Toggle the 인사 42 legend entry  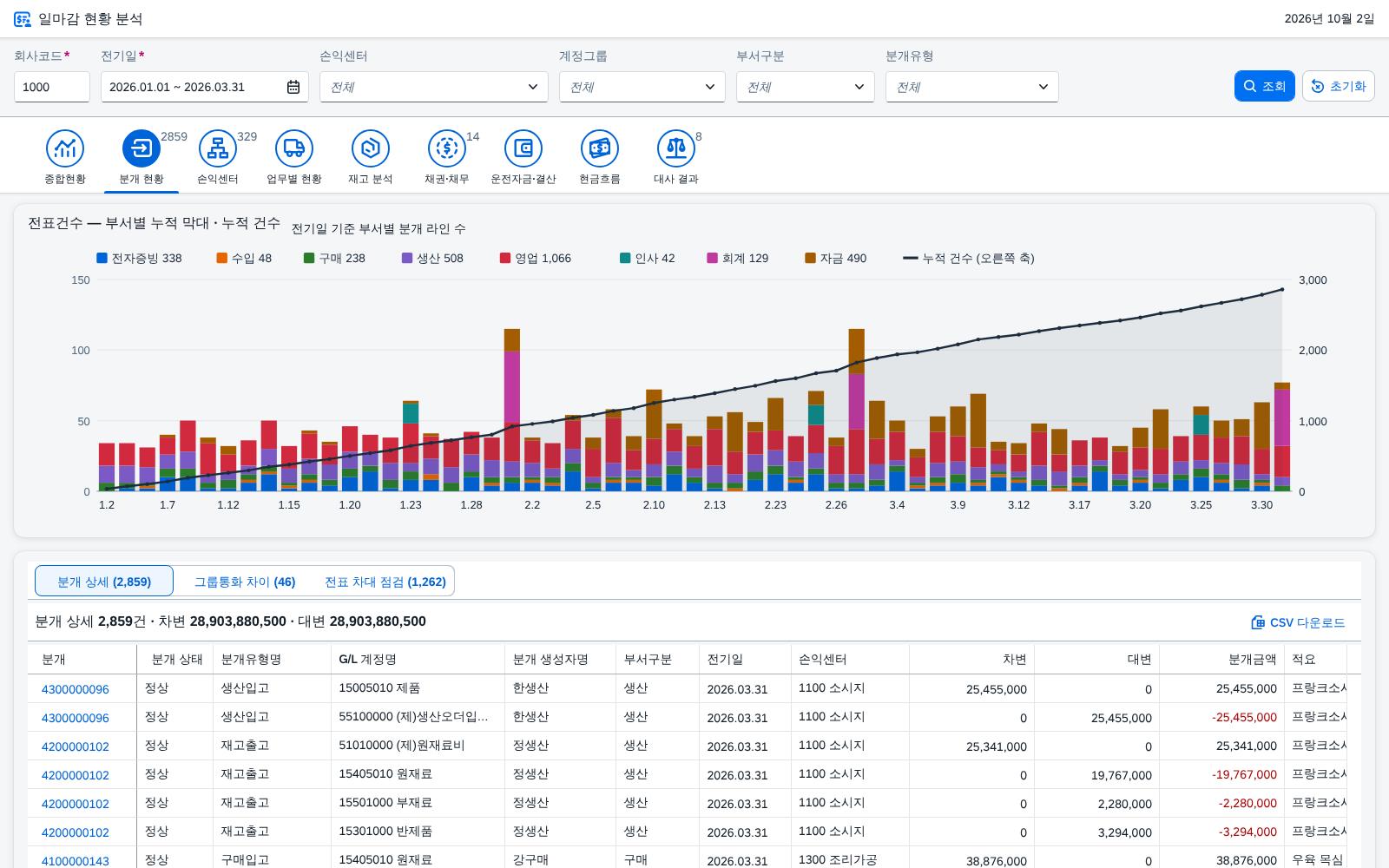648,258
